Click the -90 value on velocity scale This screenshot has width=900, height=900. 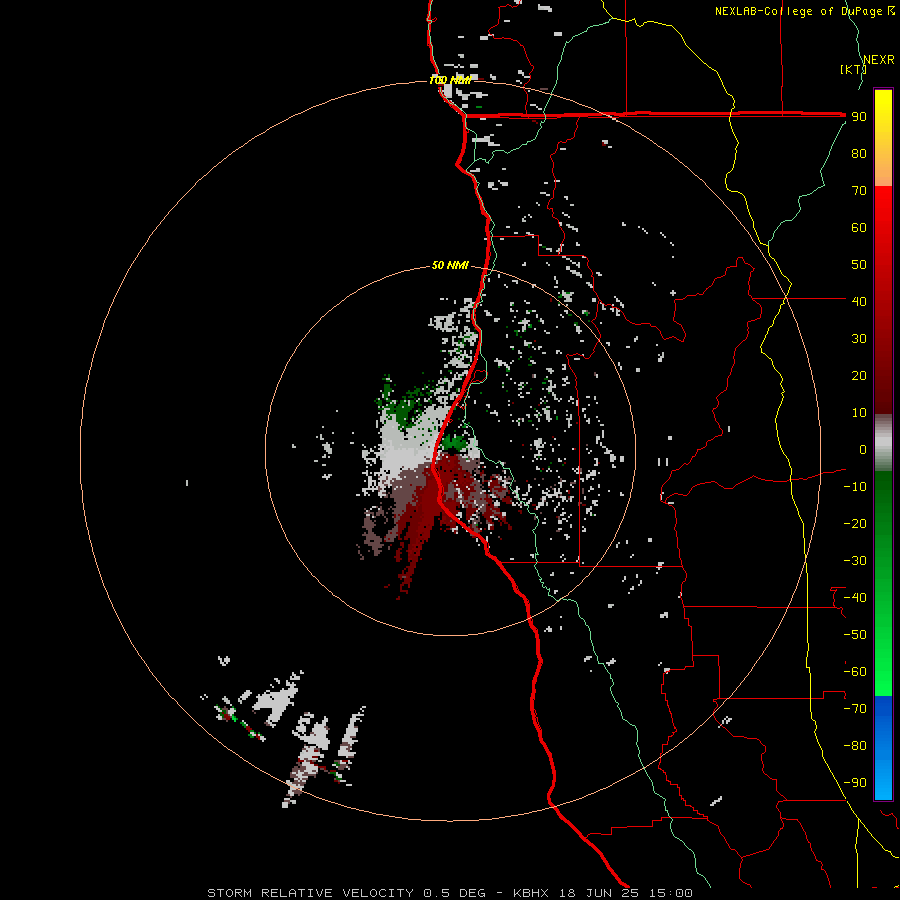pos(855,783)
